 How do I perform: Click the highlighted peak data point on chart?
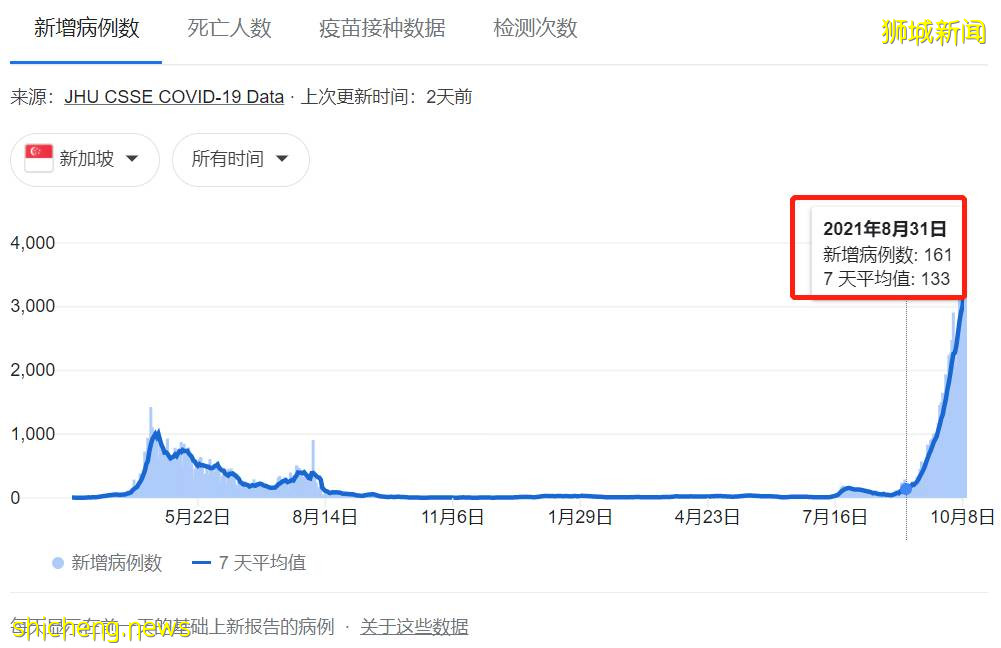(x=907, y=489)
